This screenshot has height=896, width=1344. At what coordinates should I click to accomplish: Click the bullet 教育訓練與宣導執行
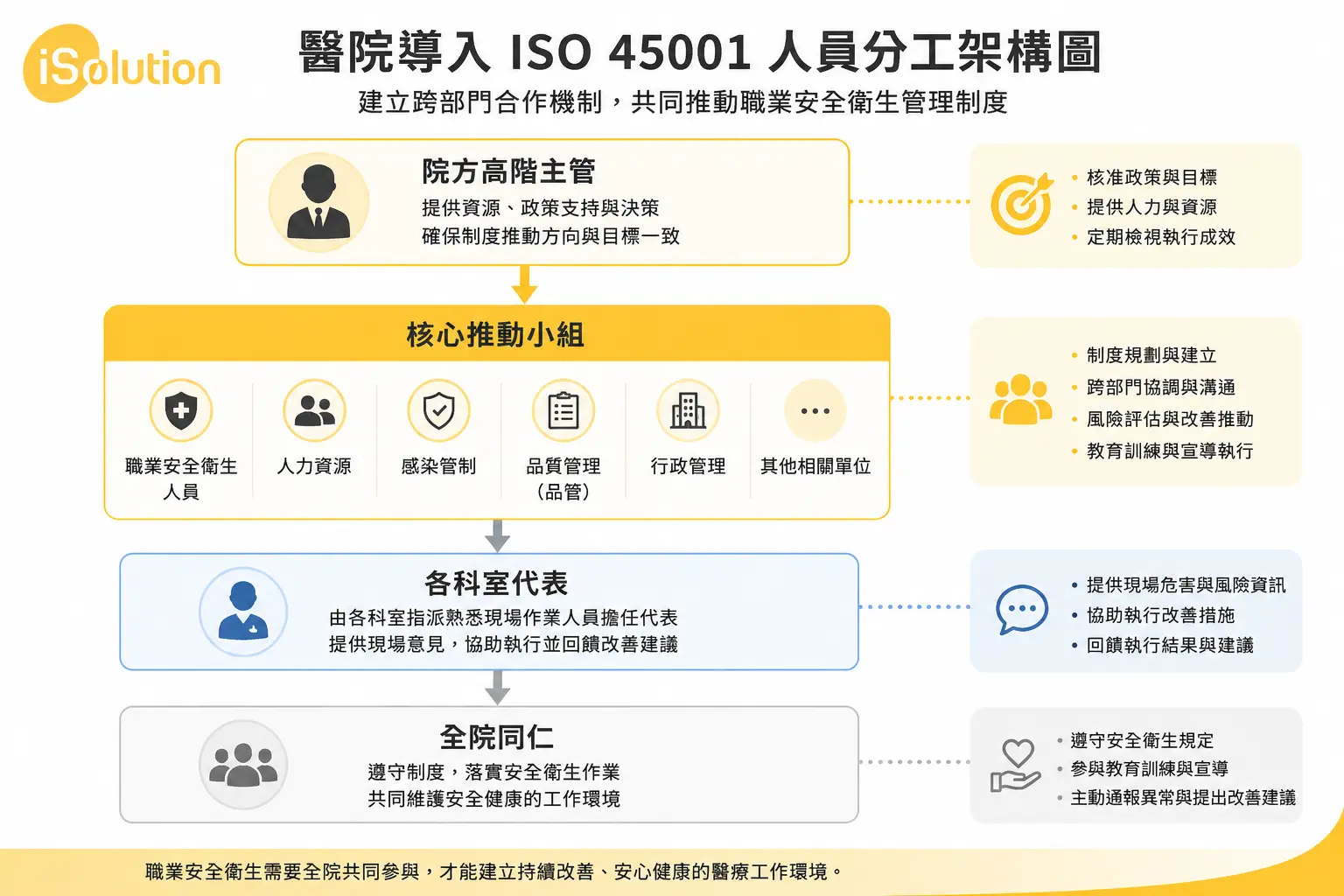click(1170, 451)
